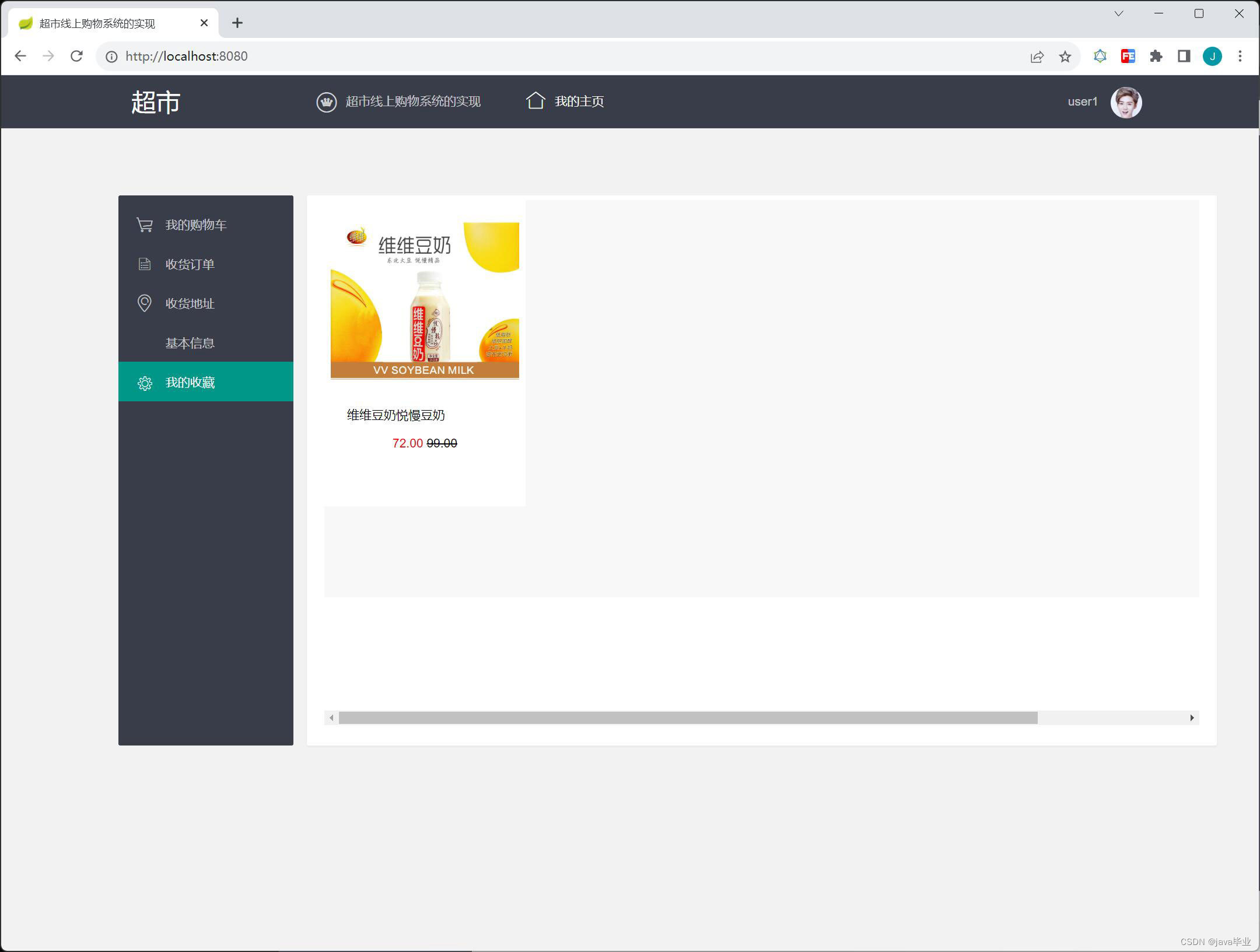Select 我的收藏 in the sidebar

pyautogui.click(x=206, y=382)
